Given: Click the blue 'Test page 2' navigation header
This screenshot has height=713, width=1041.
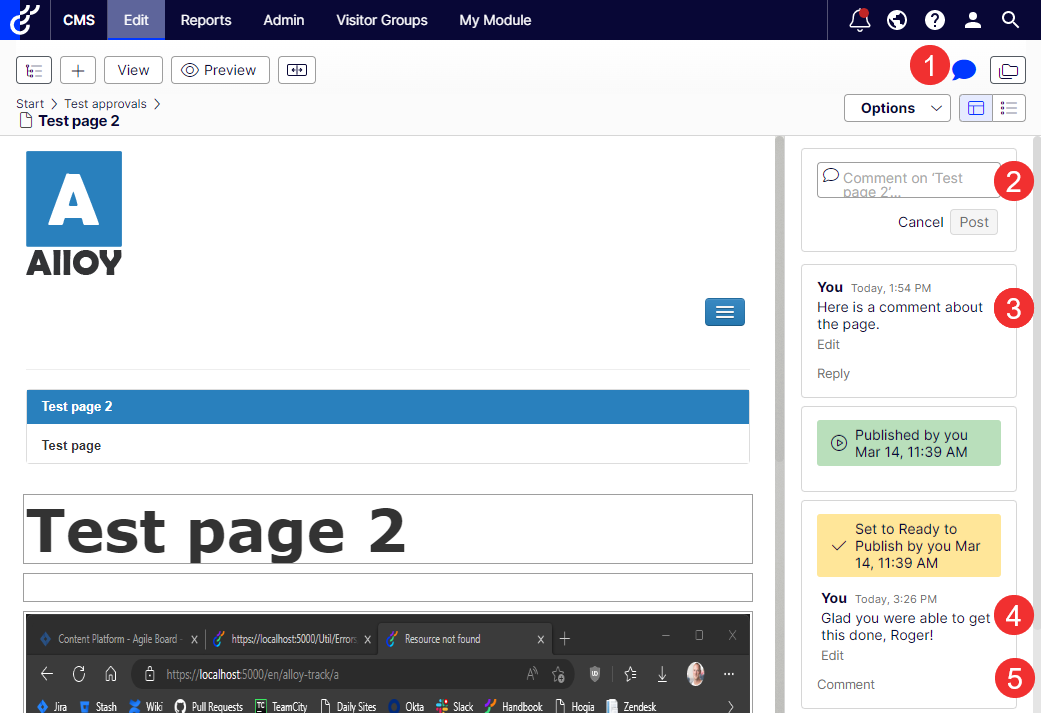Looking at the screenshot, I should coord(388,407).
